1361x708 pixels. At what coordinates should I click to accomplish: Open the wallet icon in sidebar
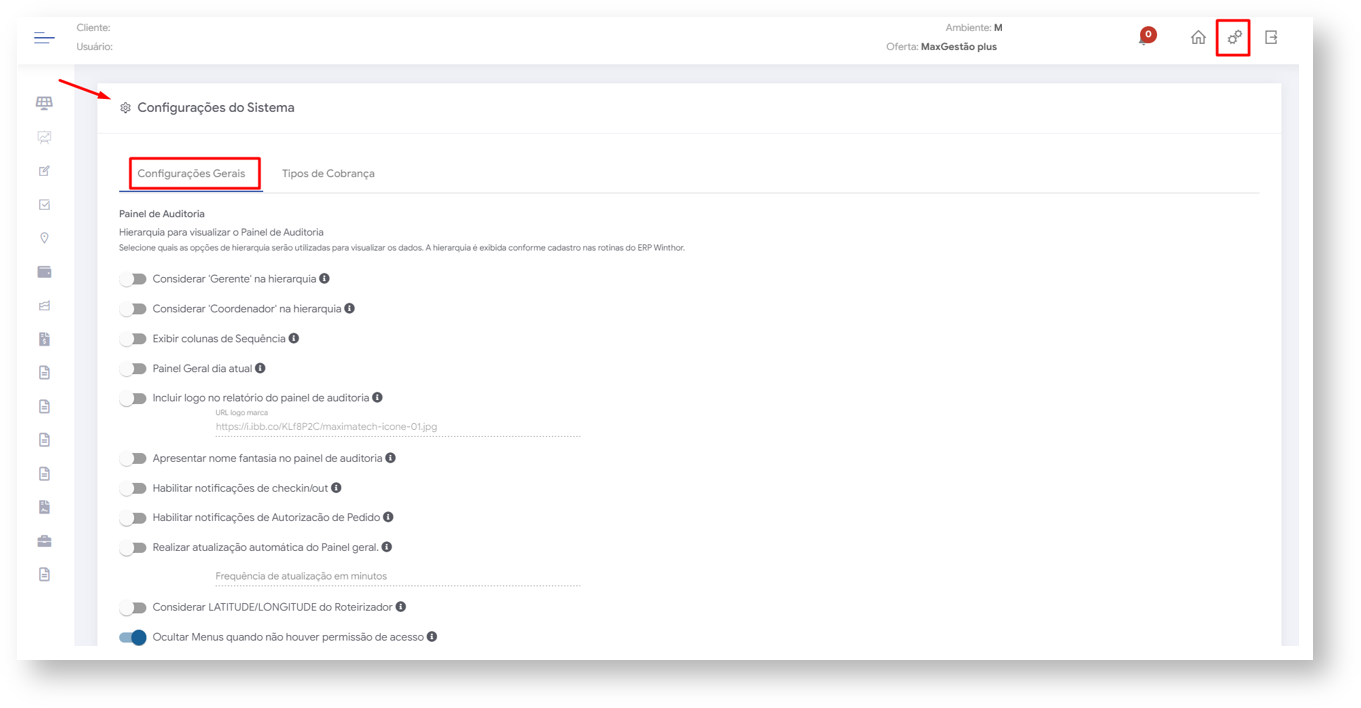pyautogui.click(x=44, y=272)
